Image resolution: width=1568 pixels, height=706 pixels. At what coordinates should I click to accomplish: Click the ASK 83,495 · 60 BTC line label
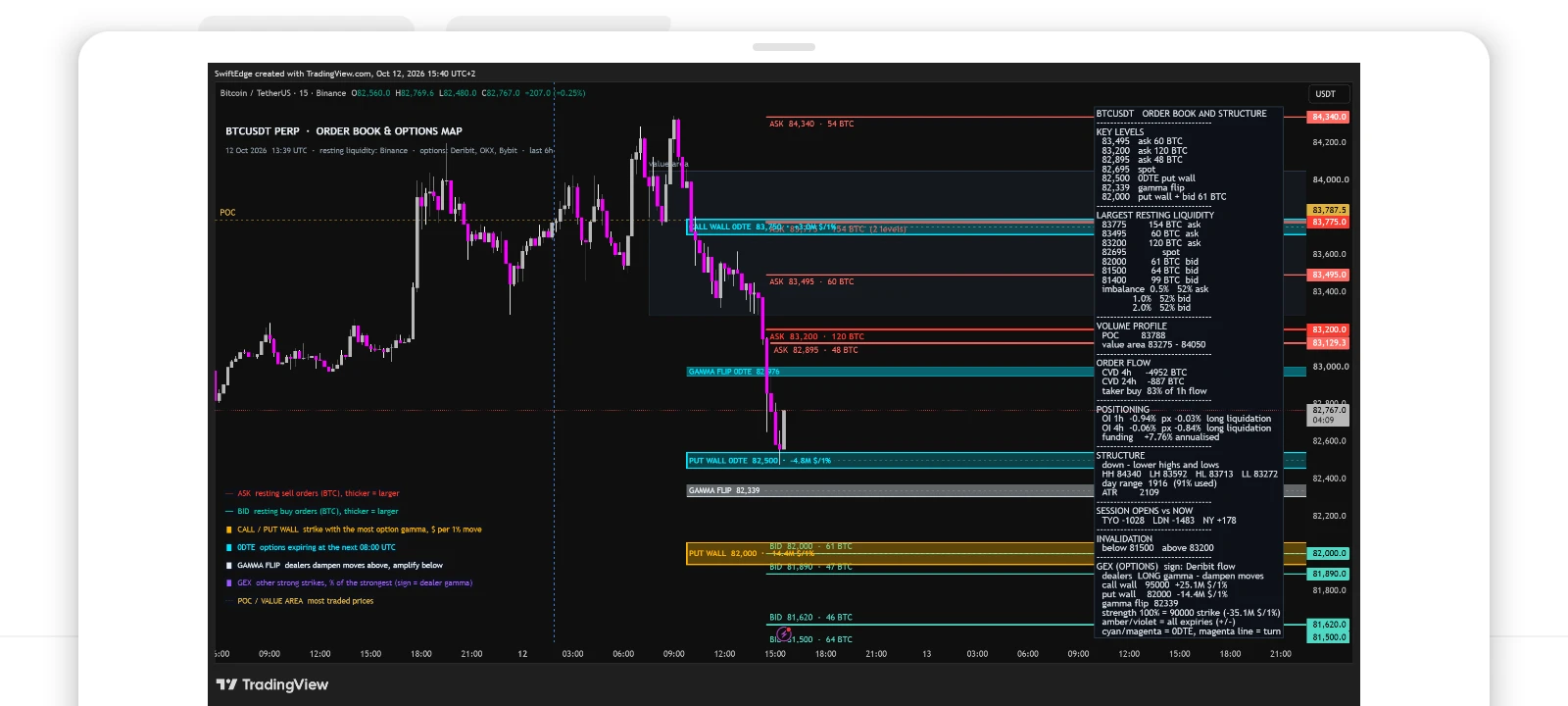[x=811, y=282]
